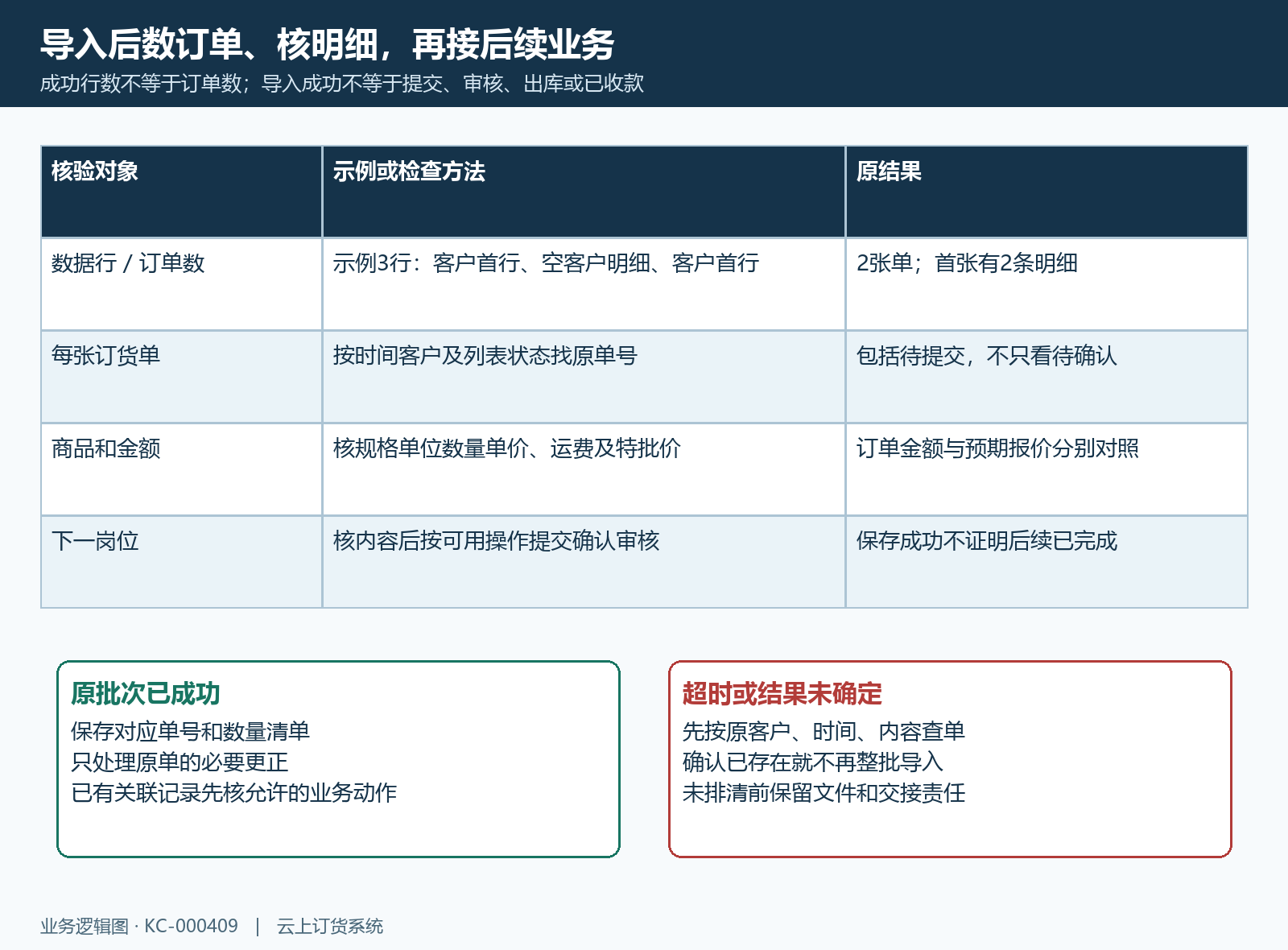1288x950 pixels.
Task: Click the footer text 业务逻辑图 · KC-000409
Action: click(x=139, y=927)
